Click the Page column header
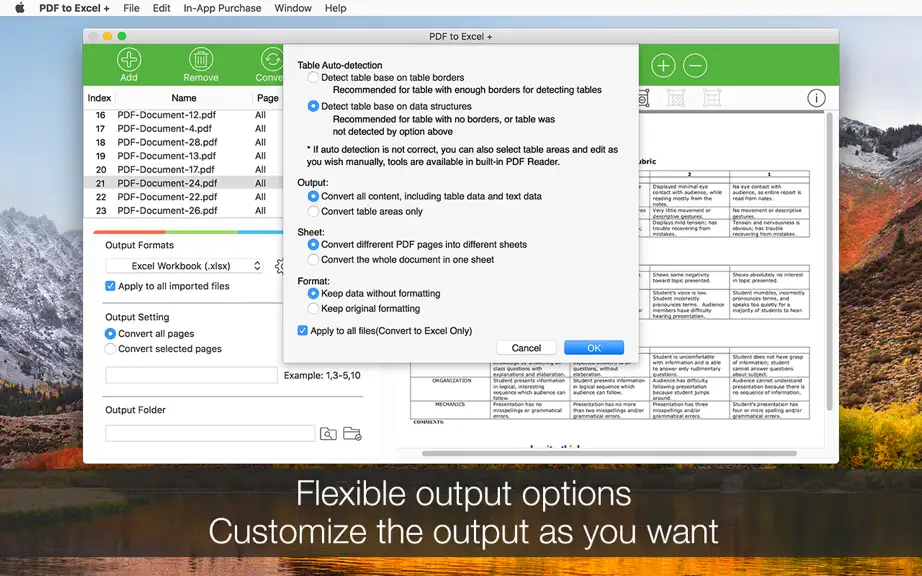 tap(268, 98)
